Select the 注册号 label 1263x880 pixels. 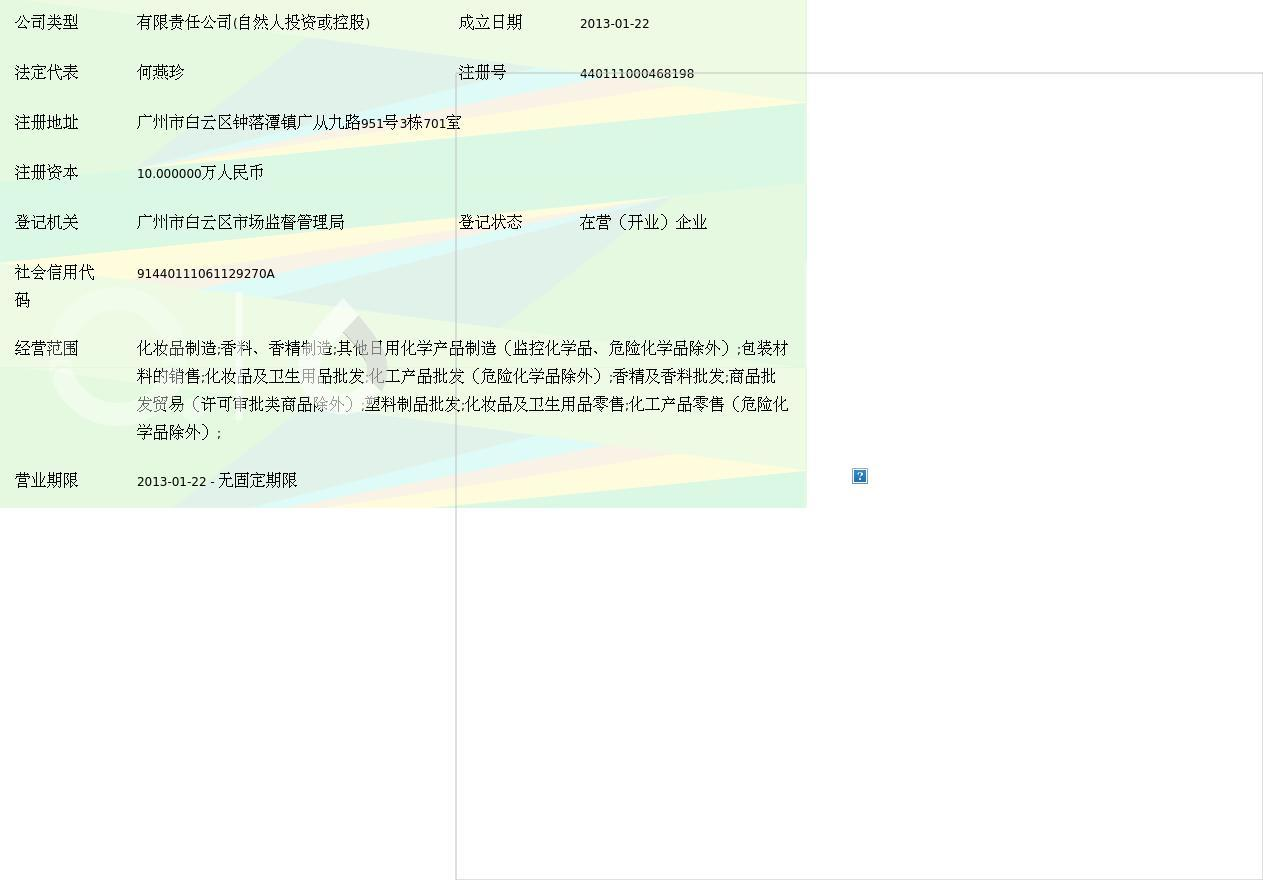[482, 72]
